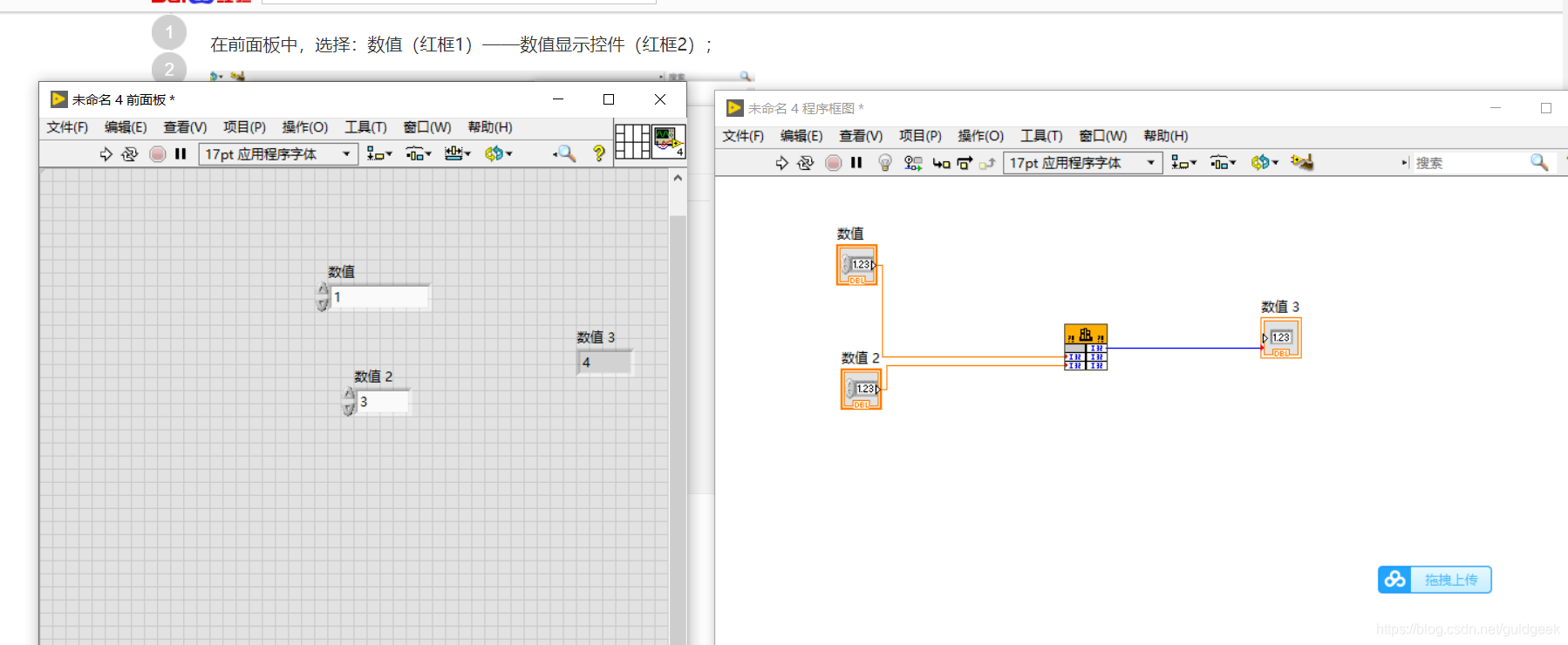
Task: Click search magnifier in block diagram toolbar
Action: click(1539, 163)
